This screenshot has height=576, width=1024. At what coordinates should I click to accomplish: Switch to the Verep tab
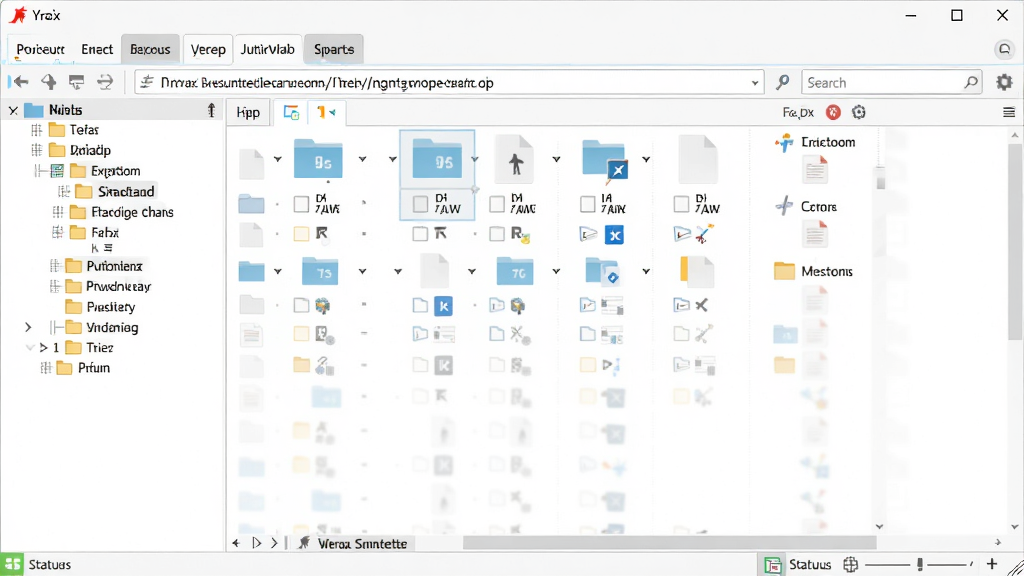208,50
